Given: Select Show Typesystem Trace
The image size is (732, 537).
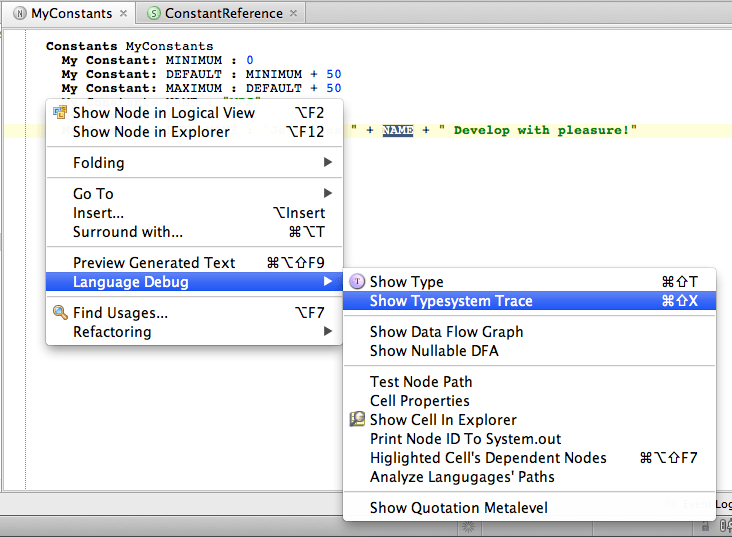Looking at the screenshot, I should pyautogui.click(x=451, y=301).
